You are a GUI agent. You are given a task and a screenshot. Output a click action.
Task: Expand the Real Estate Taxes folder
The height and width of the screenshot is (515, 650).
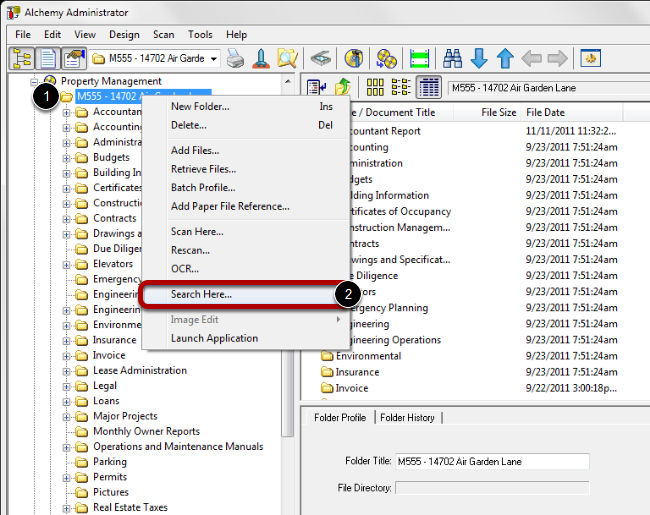[66, 508]
